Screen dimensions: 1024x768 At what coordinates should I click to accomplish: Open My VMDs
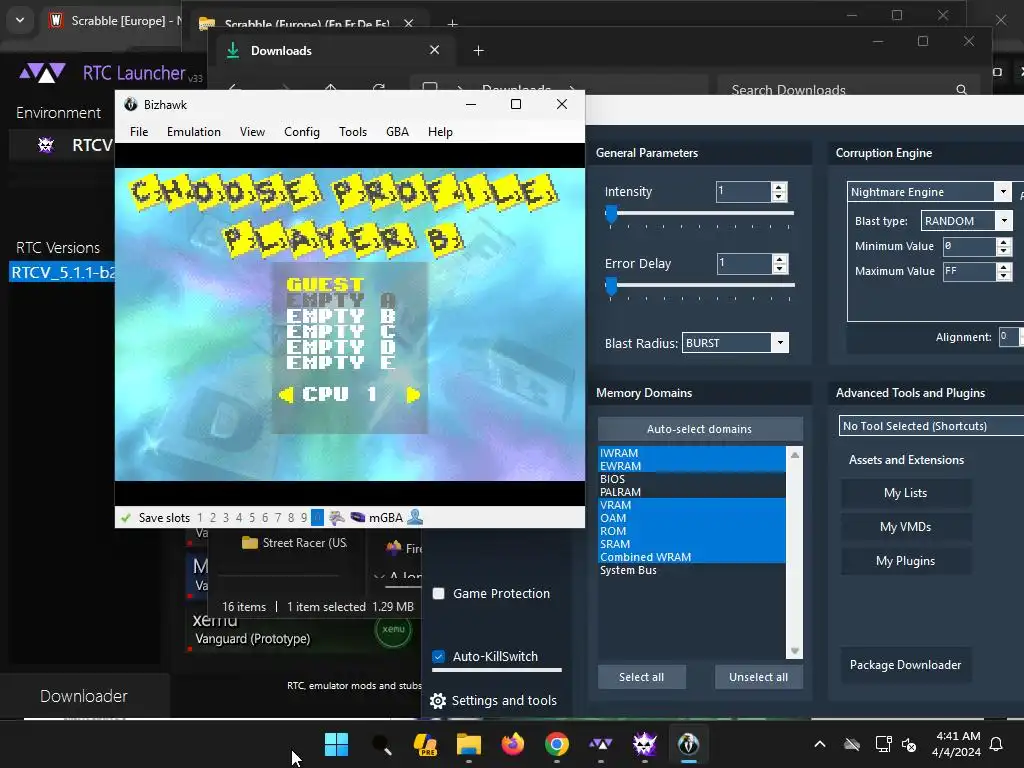coord(905,527)
